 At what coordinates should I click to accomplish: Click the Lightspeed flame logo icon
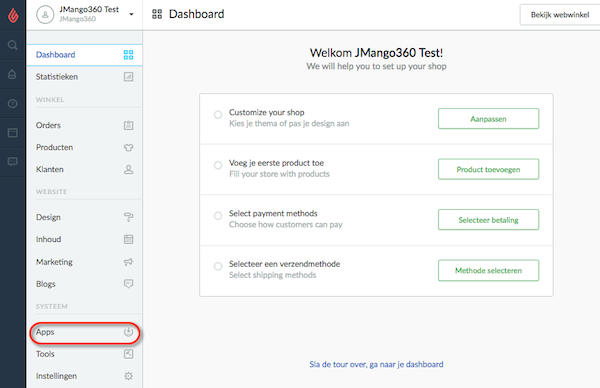pyautogui.click(x=13, y=15)
